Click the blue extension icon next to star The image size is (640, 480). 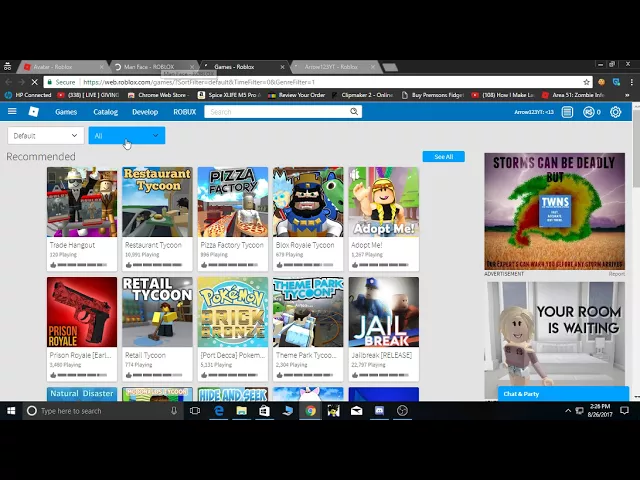pyautogui.click(x=616, y=82)
